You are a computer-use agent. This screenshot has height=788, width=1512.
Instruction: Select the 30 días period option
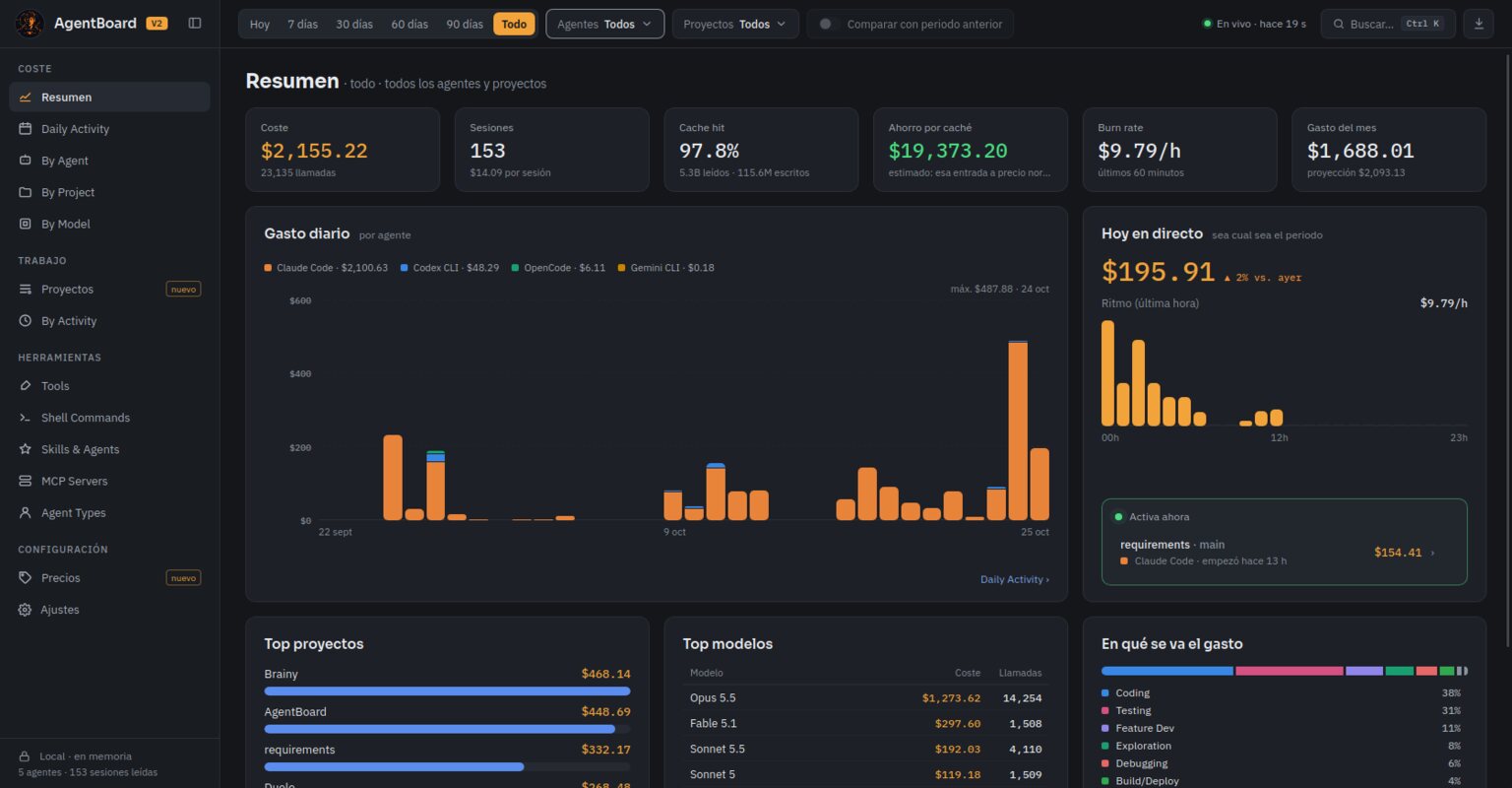tap(354, 24)
